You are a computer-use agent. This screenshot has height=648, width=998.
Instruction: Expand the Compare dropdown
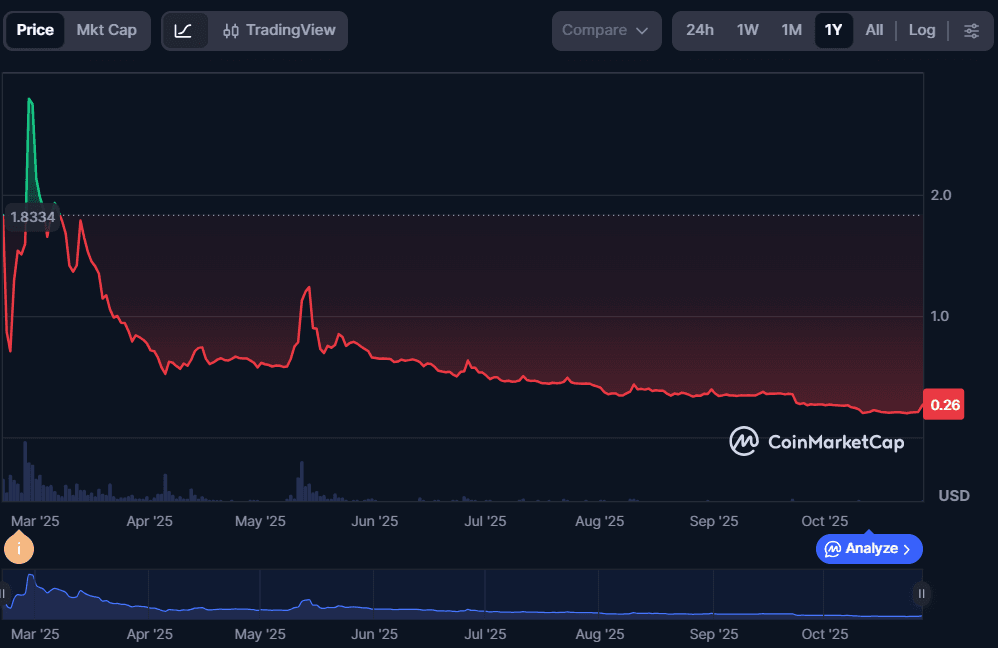coord(606,30)
